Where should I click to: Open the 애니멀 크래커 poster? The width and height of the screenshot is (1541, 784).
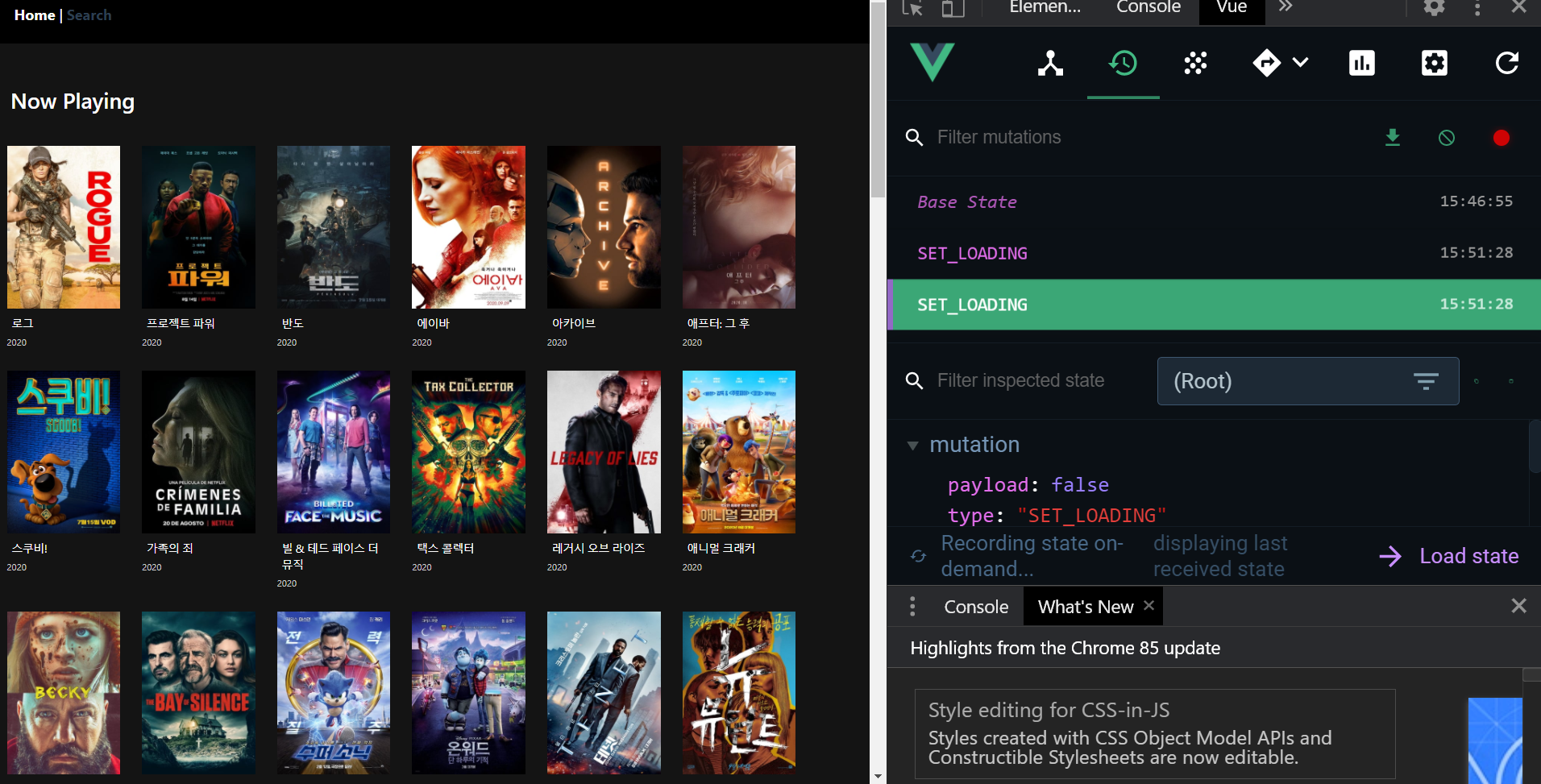(x=739, y=452)
